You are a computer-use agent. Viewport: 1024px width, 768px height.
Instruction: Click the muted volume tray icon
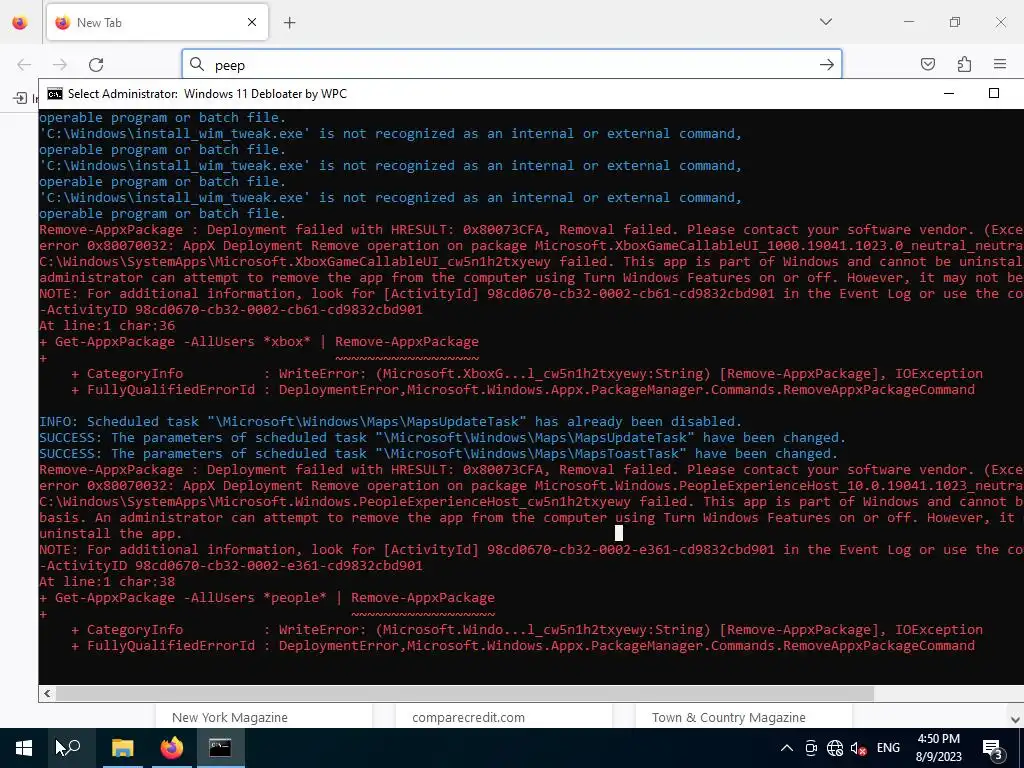(x=859, y=748)
